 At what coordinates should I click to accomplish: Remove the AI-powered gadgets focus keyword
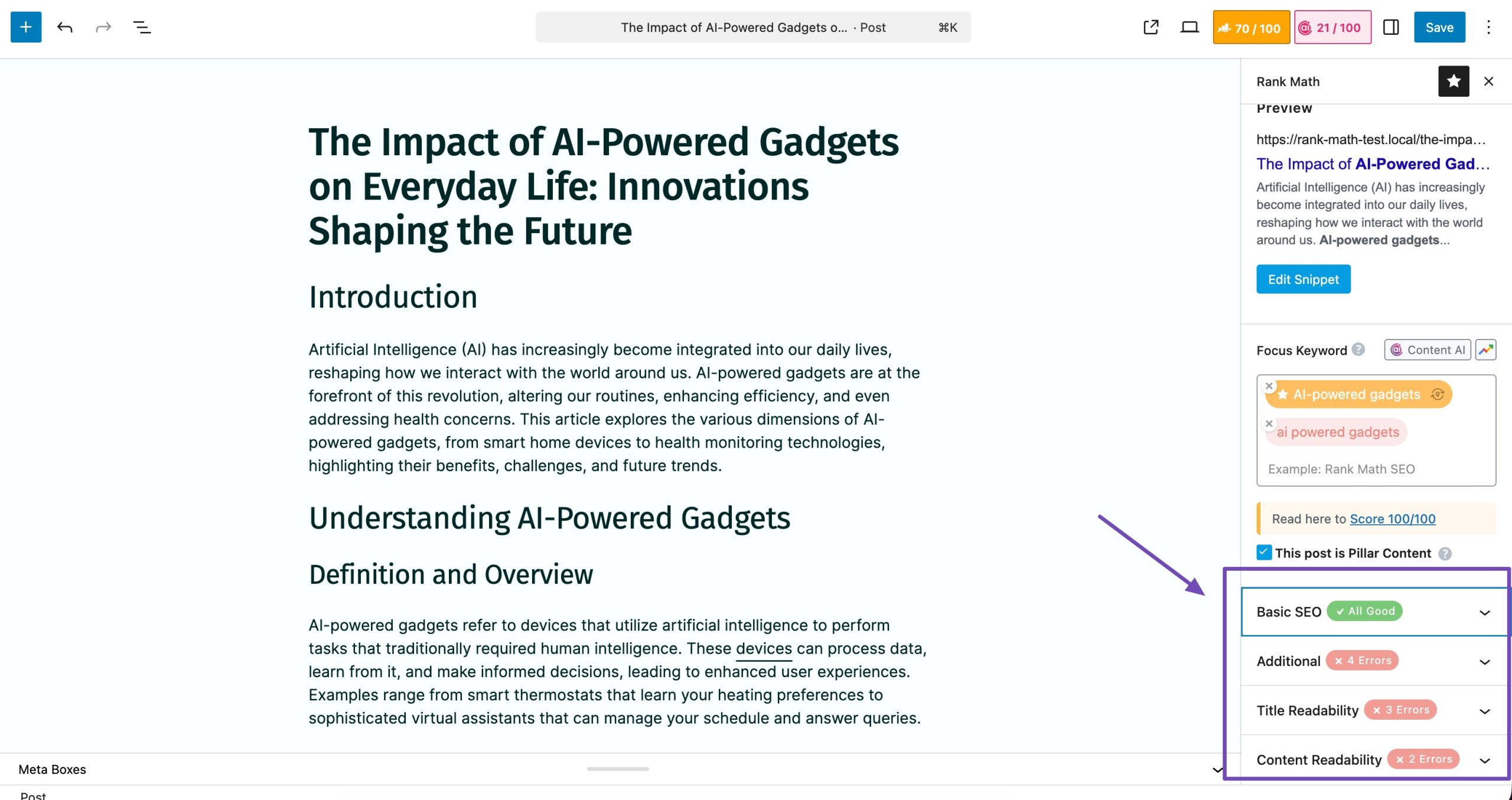click(x=1269, y=386)
